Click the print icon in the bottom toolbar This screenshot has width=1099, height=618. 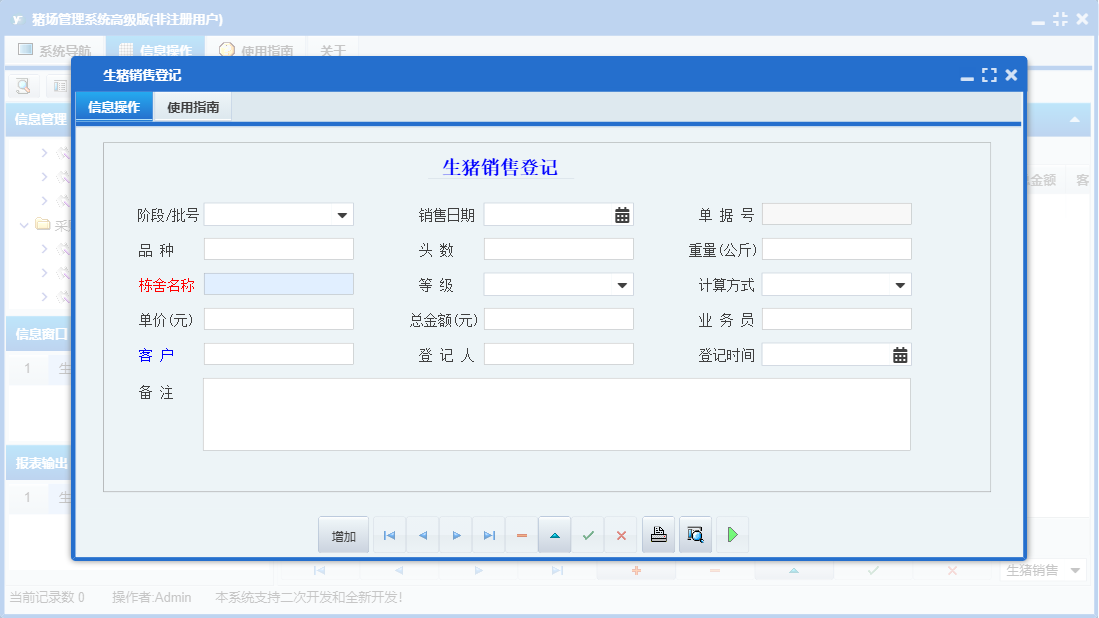[658, 535]
